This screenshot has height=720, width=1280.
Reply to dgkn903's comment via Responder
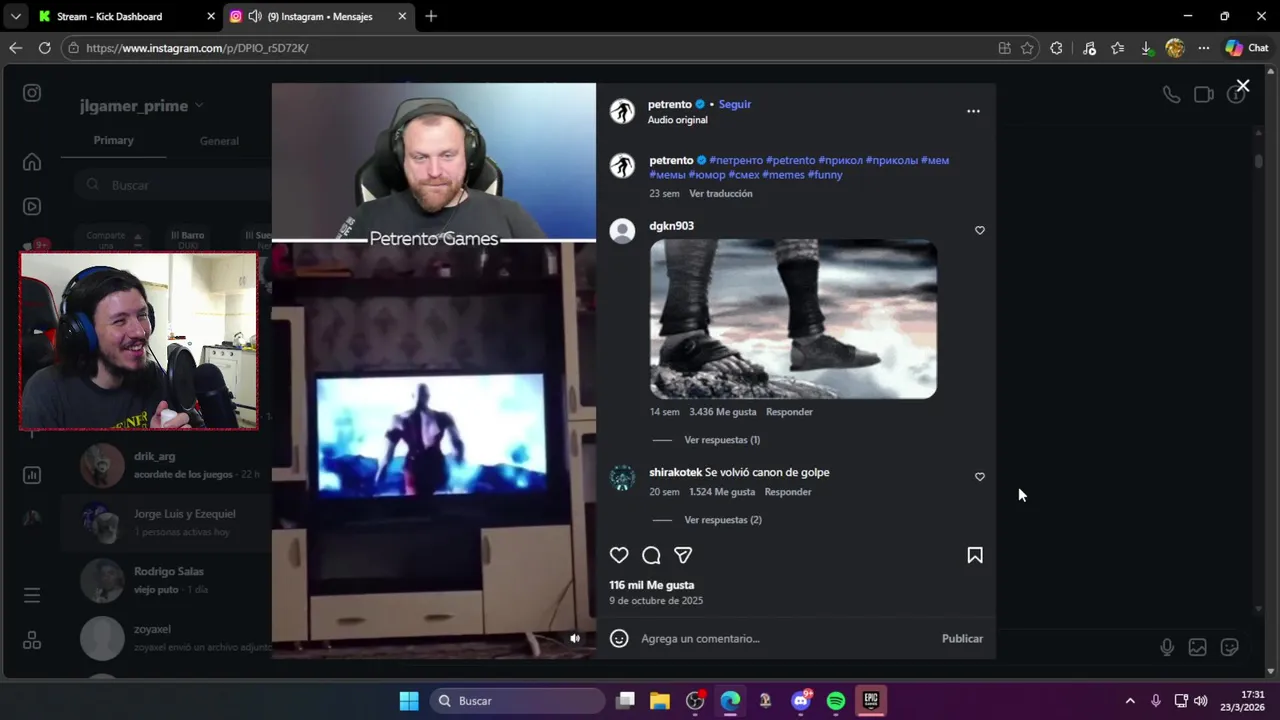(x=789, y=412)
